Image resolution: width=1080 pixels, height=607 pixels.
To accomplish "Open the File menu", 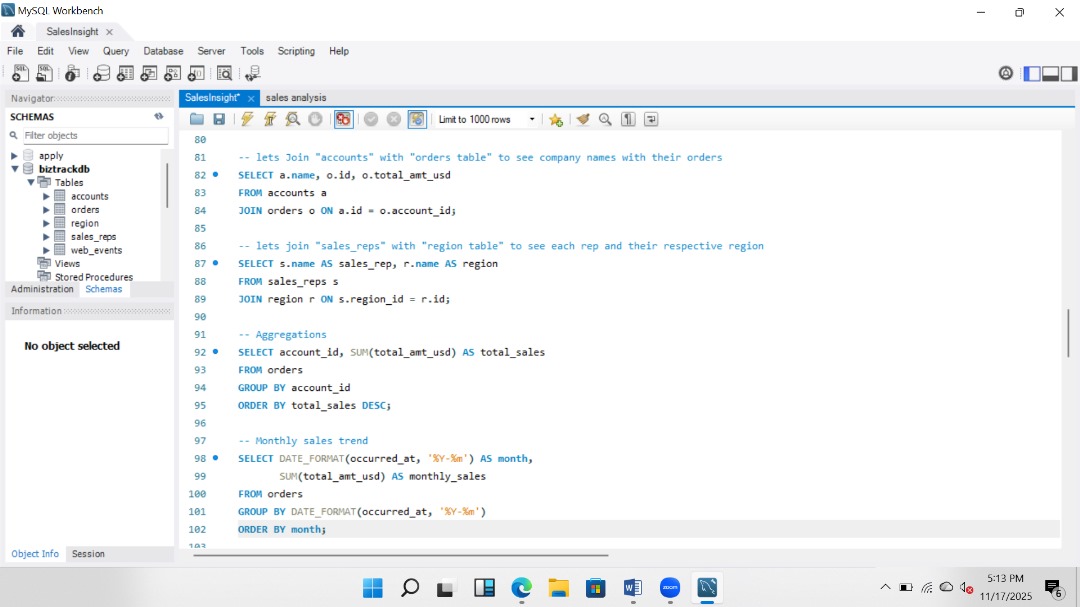I will tap(15, 51).
